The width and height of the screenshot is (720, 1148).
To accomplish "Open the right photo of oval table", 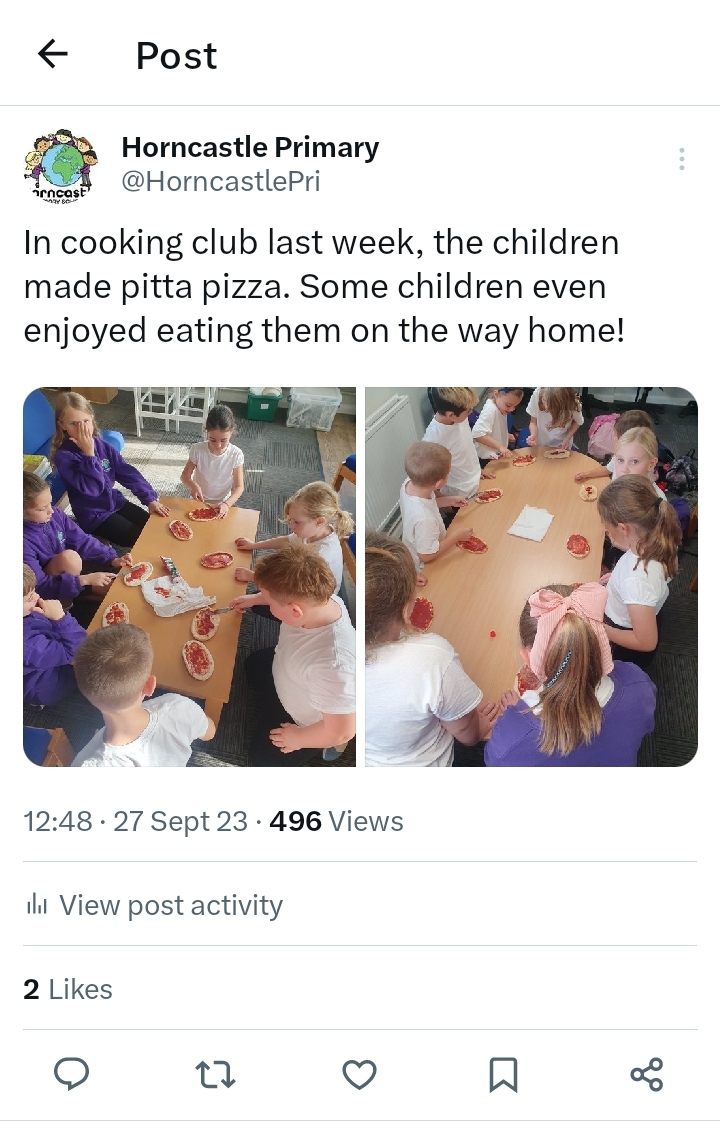I will click(531, 577).
